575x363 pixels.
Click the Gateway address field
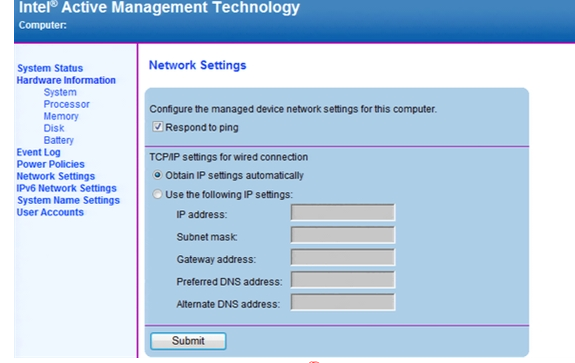coord(343,257)
